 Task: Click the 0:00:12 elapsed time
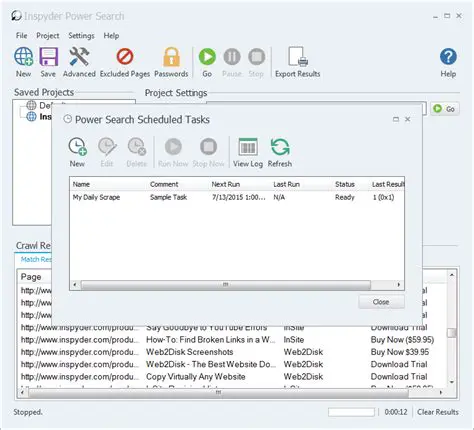[x=396, y=412]
